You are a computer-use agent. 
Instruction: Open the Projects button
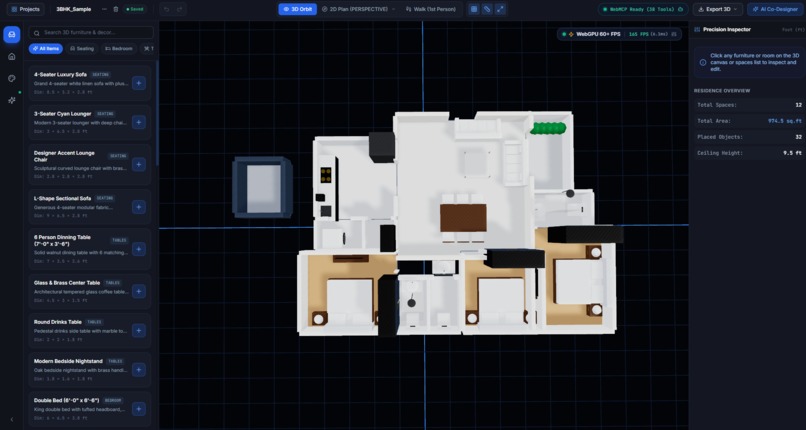pos(26,9)
